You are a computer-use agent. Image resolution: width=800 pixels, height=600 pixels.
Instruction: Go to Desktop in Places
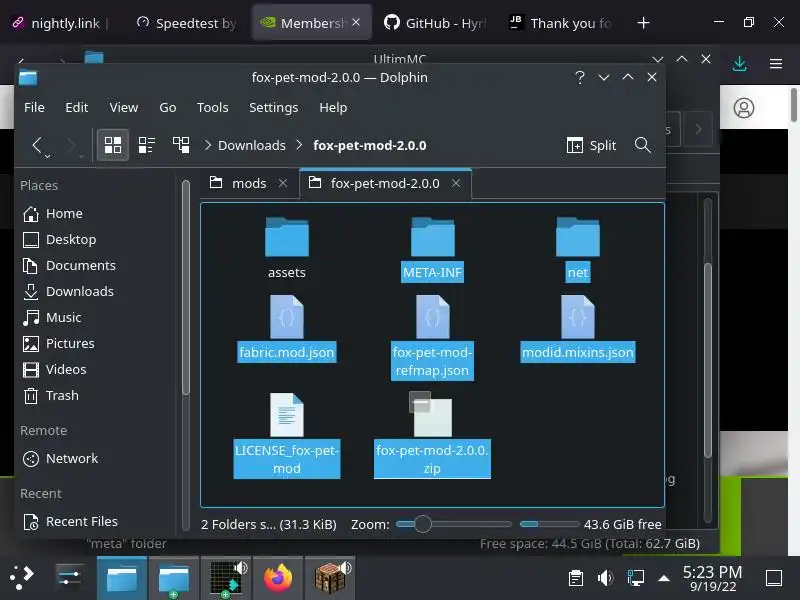(x=60, y=240)
